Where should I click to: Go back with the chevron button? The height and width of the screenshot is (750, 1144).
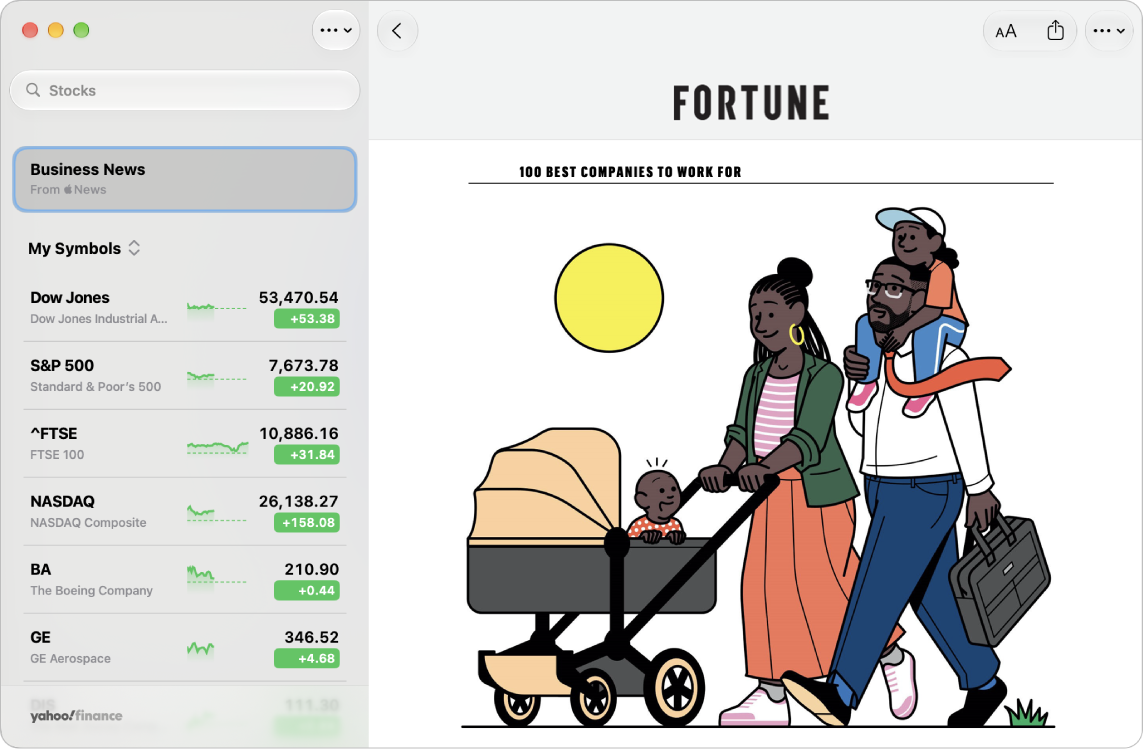397,31
